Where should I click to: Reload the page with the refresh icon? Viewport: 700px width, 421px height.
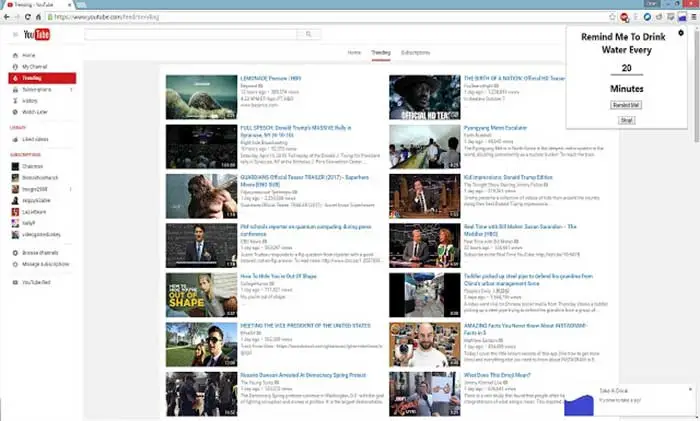[x=28, y=17]
